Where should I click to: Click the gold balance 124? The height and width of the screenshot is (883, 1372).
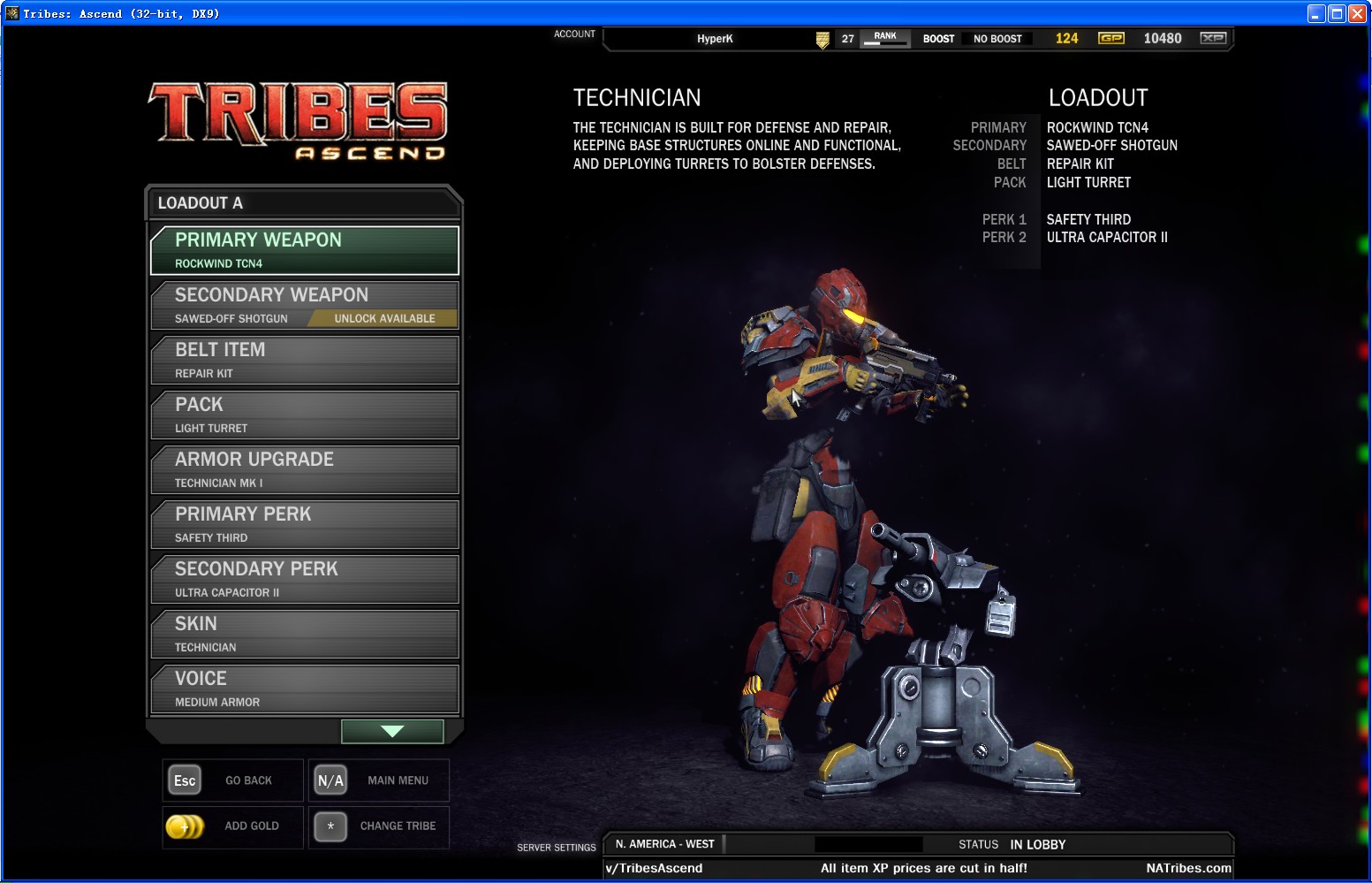tap(1066, 38)
